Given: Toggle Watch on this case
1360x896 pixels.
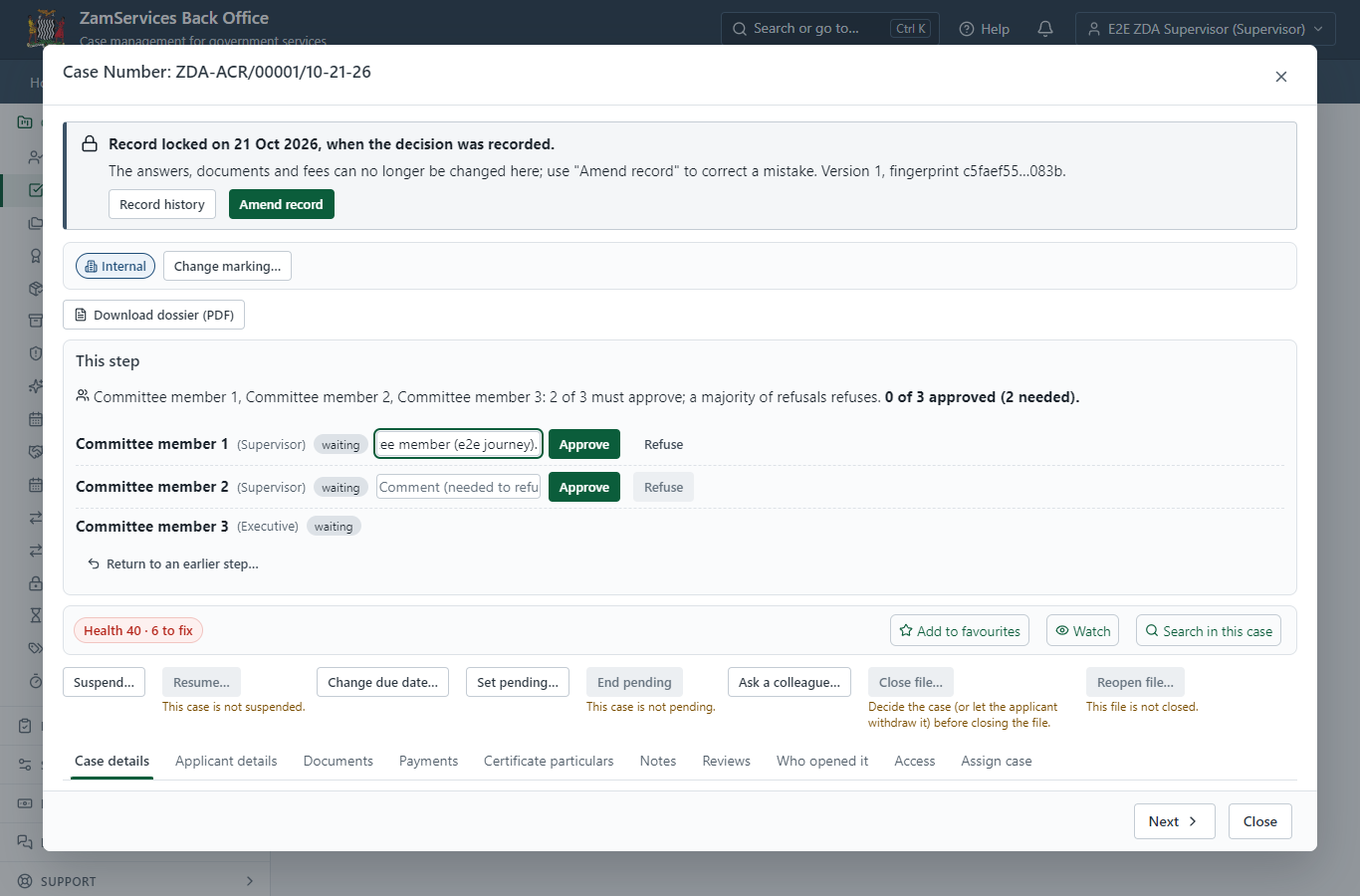Looking at the screenshot, I should coord(1082,631).
